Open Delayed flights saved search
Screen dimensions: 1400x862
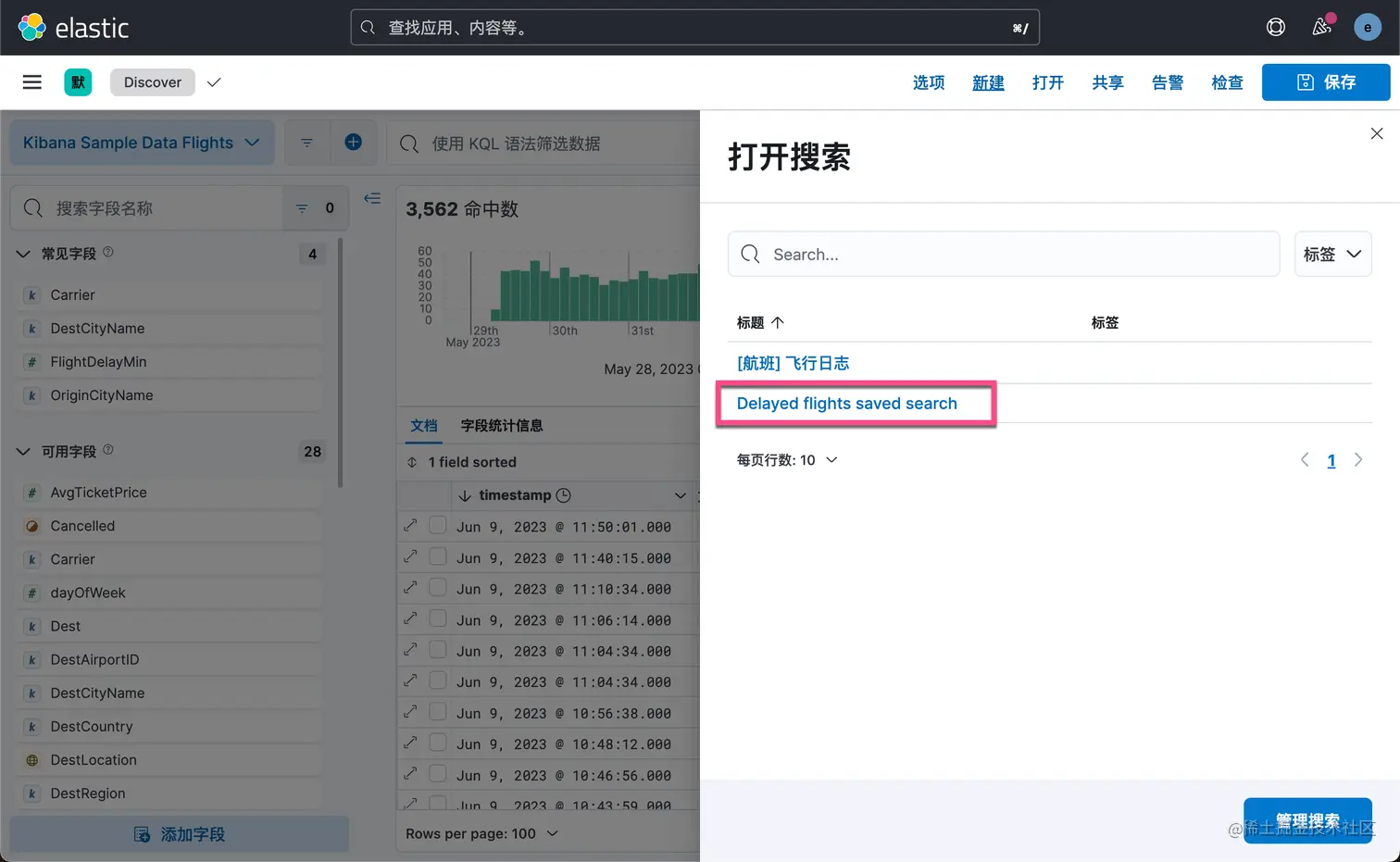point(847,404)
